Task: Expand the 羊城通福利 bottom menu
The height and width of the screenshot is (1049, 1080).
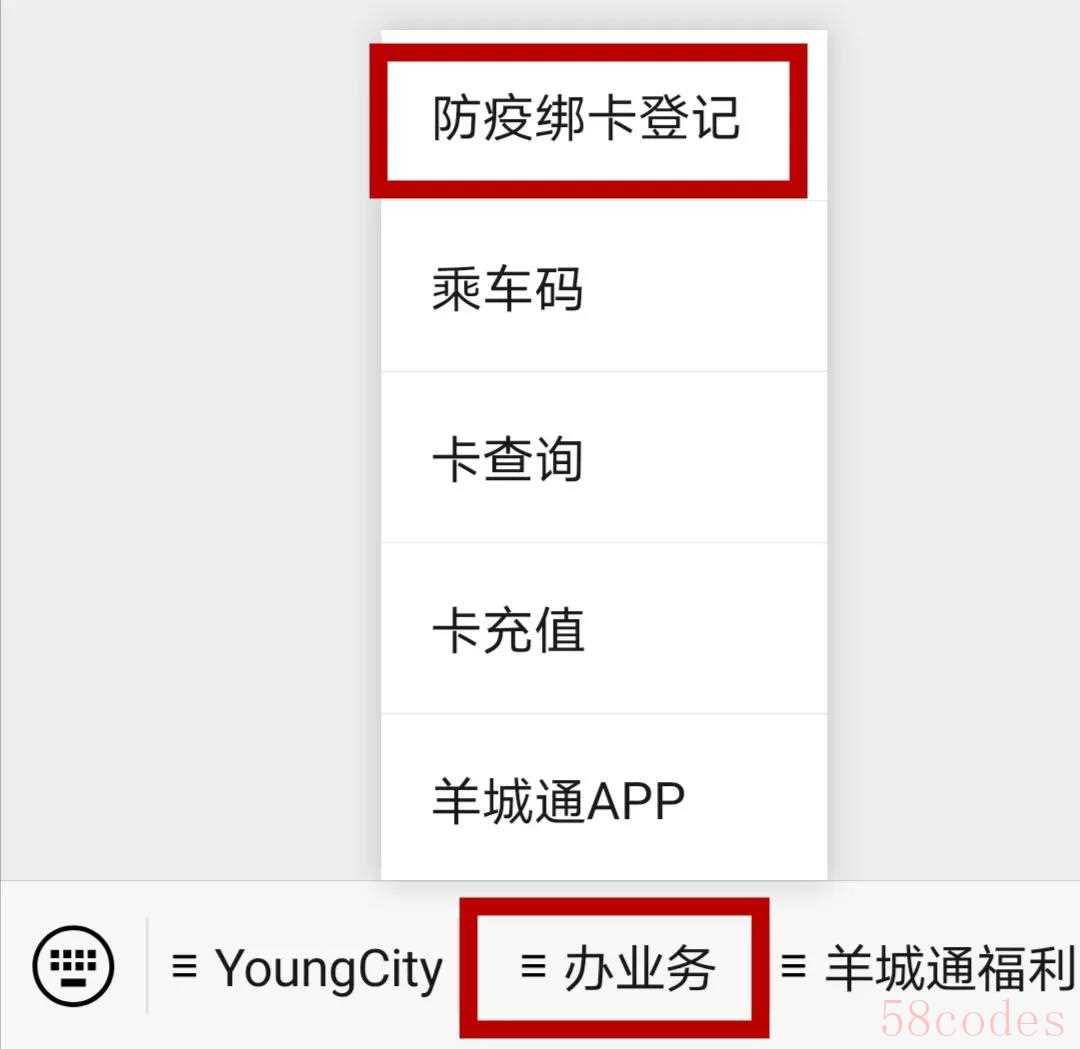Action: point(927,968)
